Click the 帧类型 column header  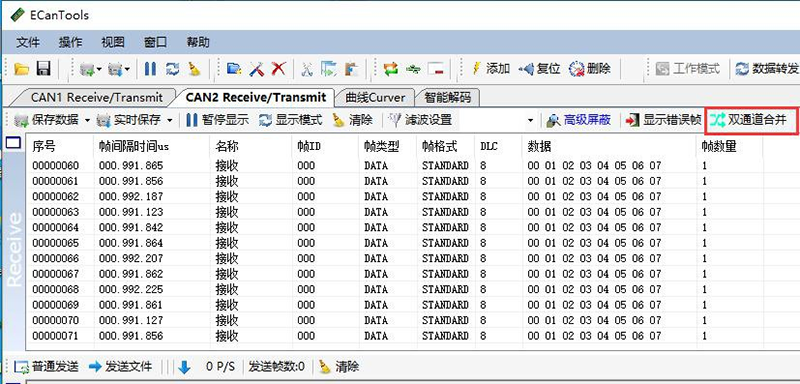tap(388, 147)
